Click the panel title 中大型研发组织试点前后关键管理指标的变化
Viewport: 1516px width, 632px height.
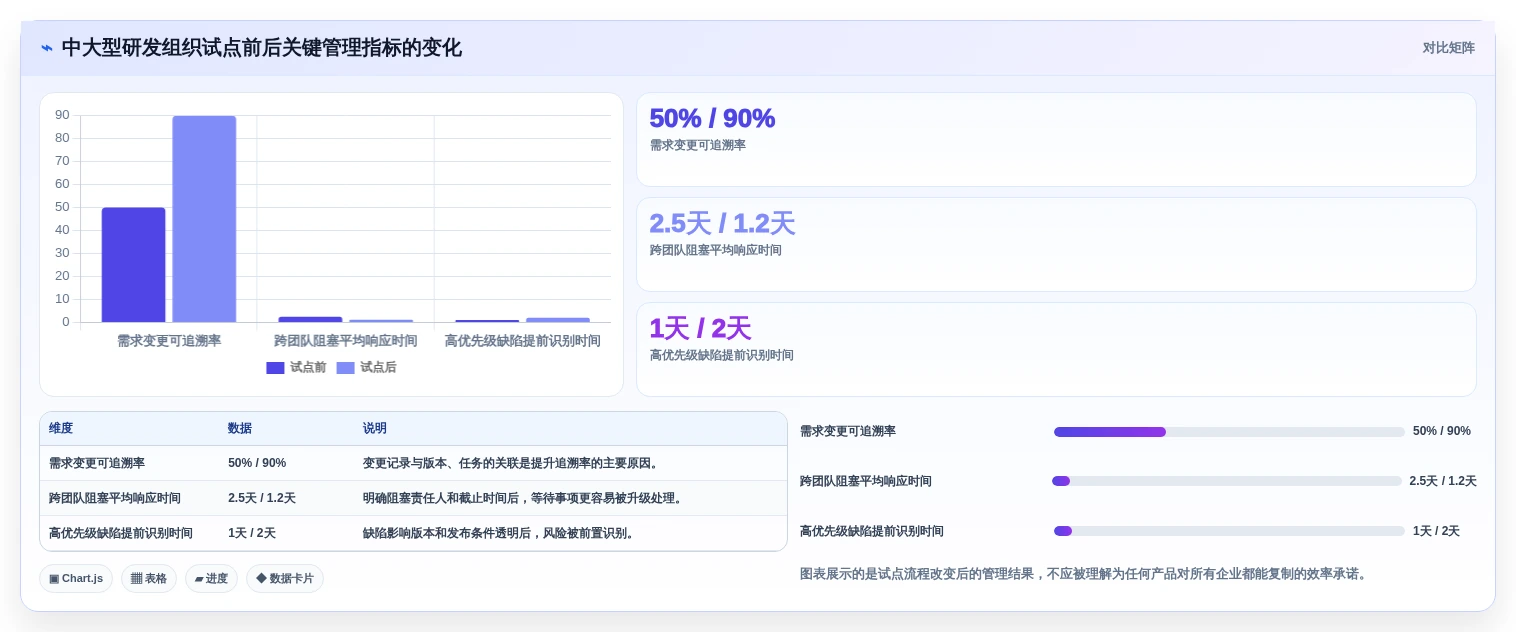point(262,48)
